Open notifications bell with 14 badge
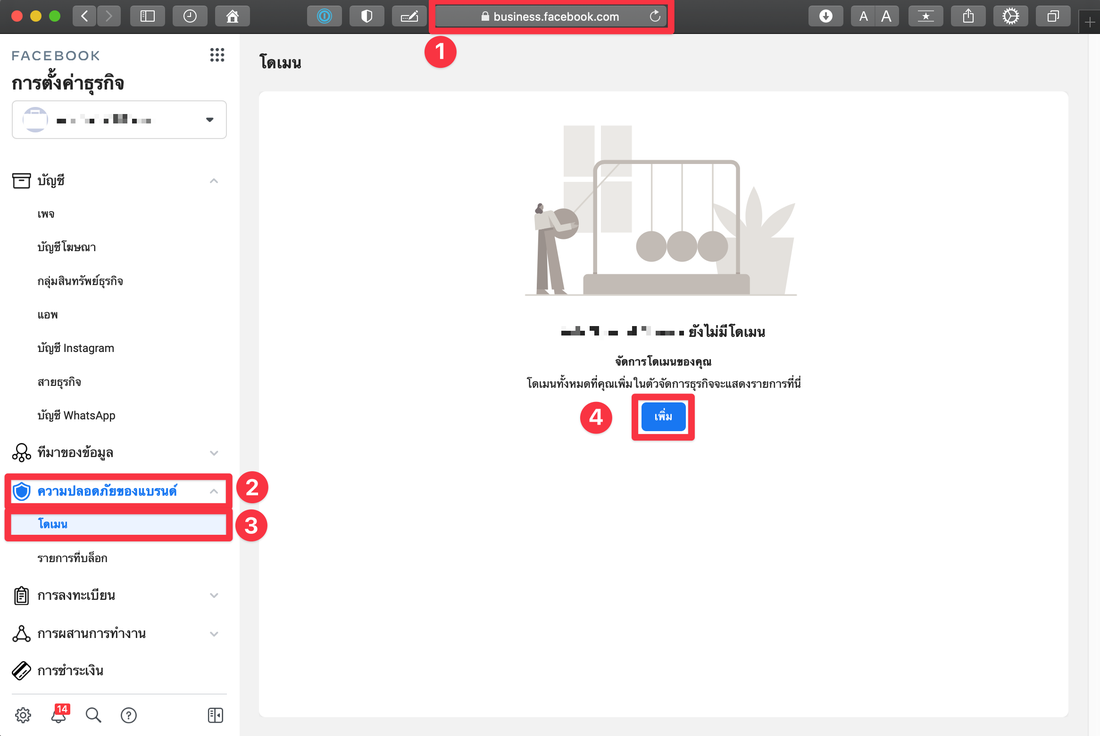 pos(59,714)
